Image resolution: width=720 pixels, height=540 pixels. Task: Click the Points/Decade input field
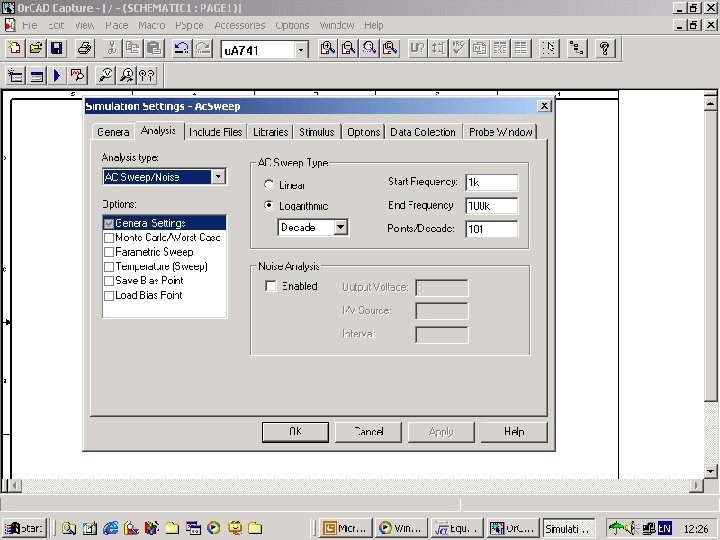click(x=492, y=229)
